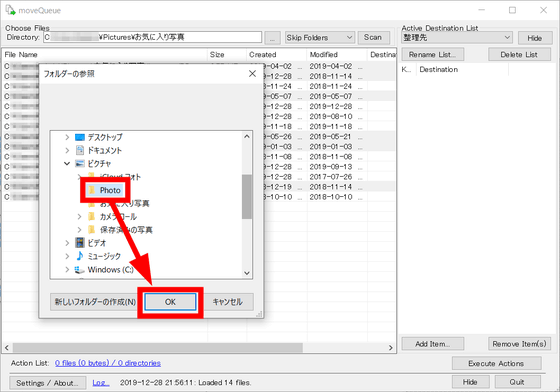Click the browse '...' button beside Directory
This screenshot has height=392, width=560.
(272, 37)
